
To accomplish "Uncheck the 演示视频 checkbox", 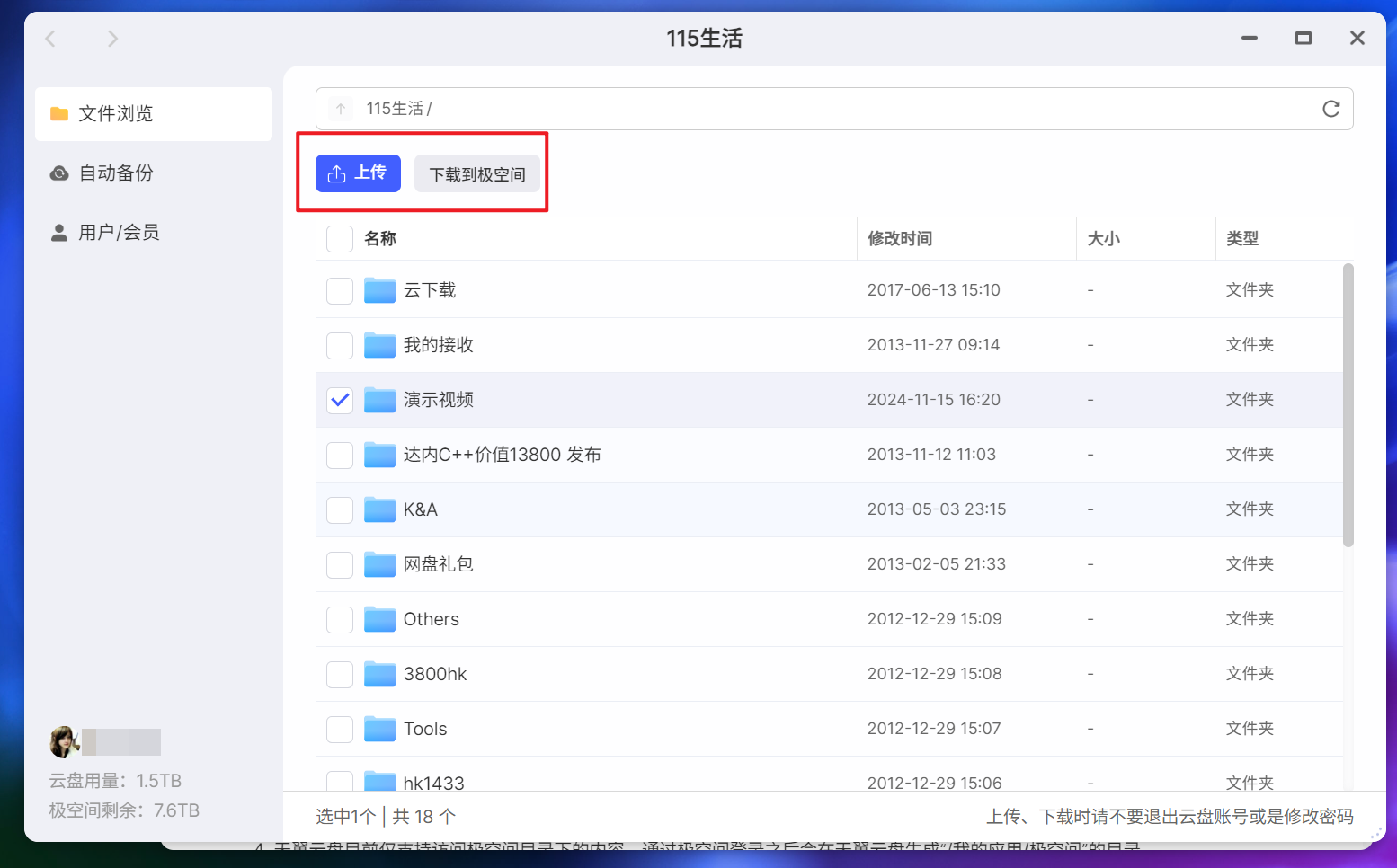I will (x=340, y=401).
